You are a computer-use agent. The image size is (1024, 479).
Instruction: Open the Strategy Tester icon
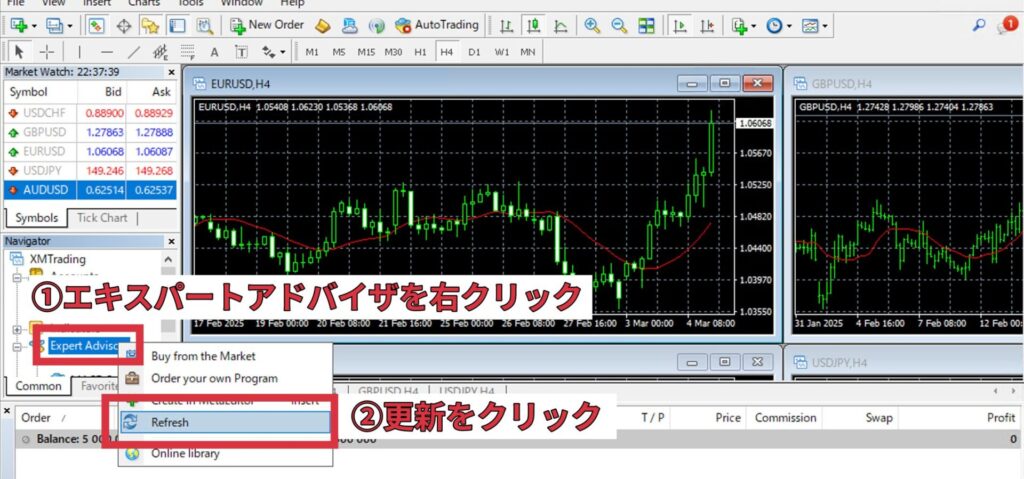(x=203, y=25)
